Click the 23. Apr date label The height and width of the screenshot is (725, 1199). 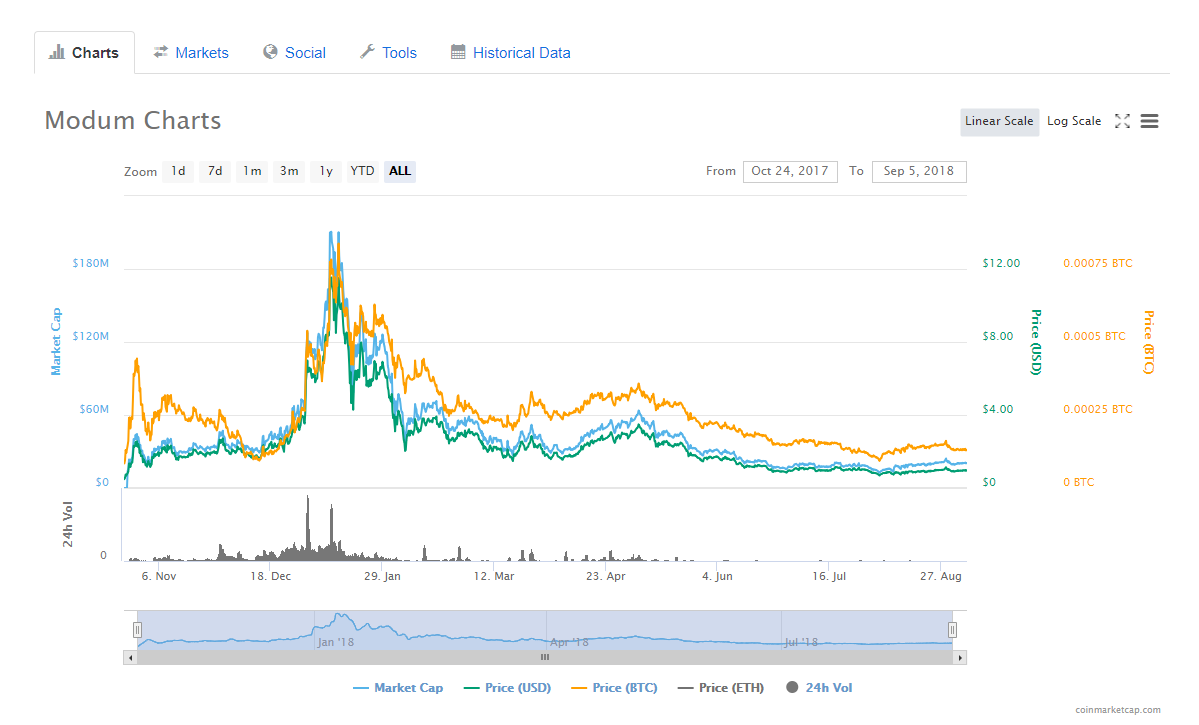[606, 576]
